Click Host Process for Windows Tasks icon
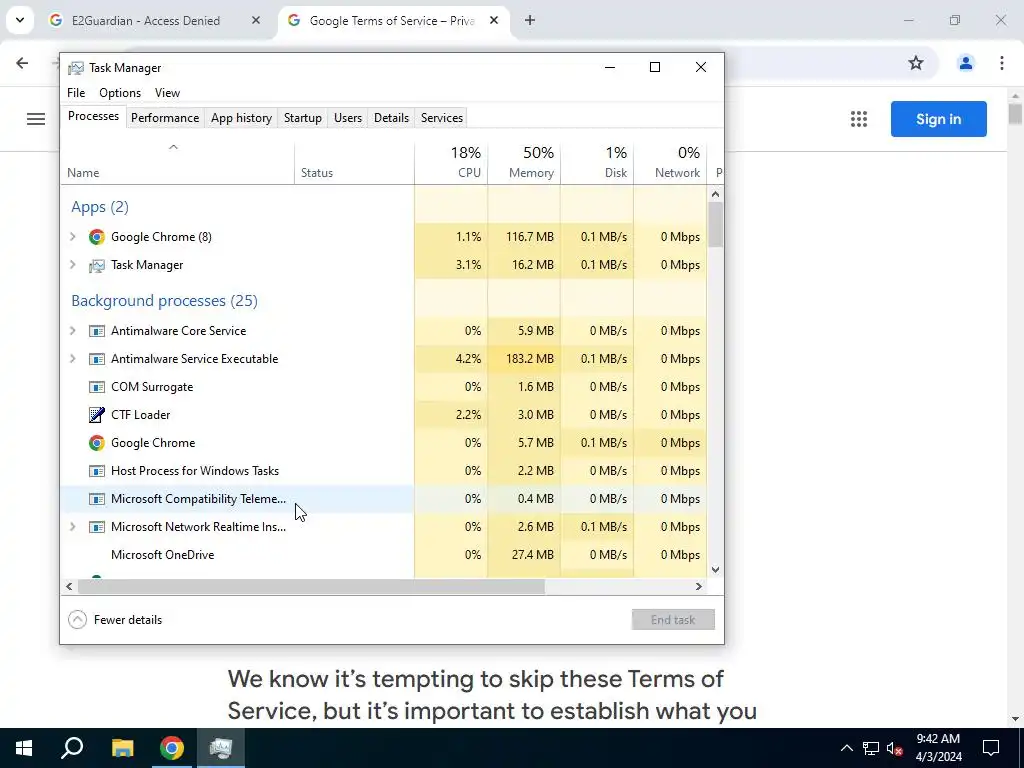 (x=97, y=471)
